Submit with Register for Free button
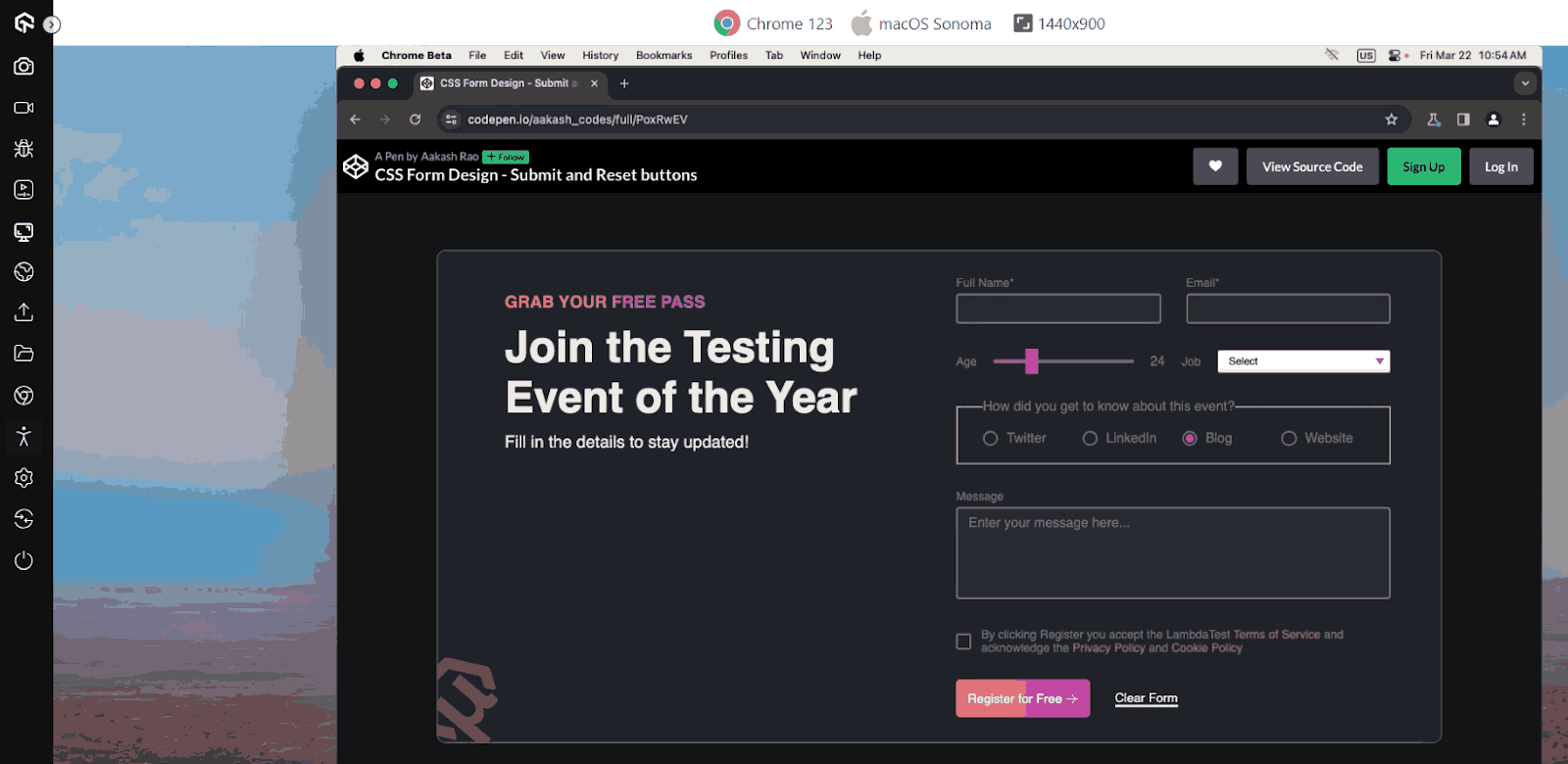This screenshot has width=1568, height=764. tap(1023, 698)
